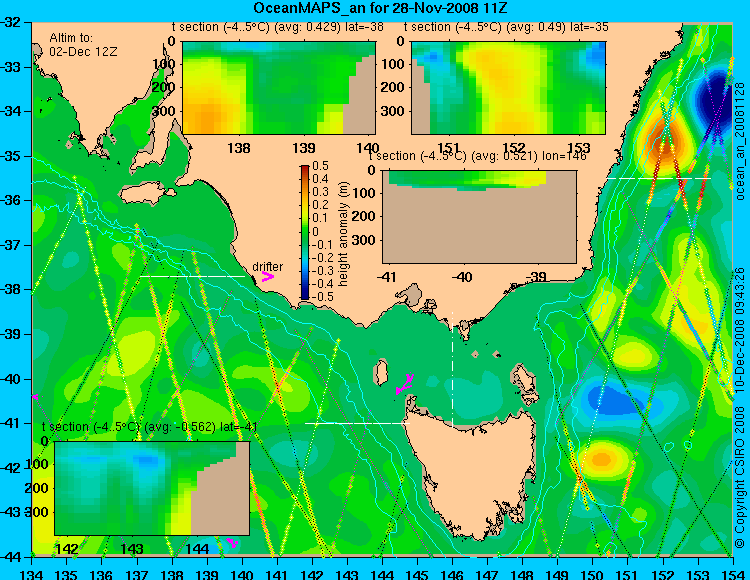Click the 't section' title with avg 0.521
Image resolution: width=750 pixels, height=580 pixels.
click(477, 156)
